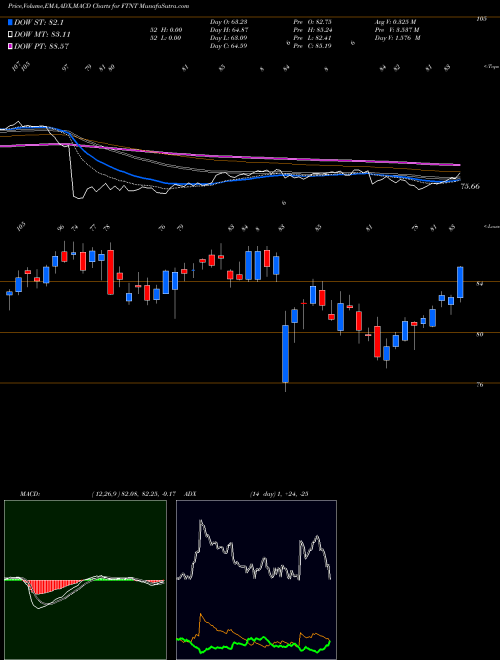
Task: Click the 76 price axis label
Action: [x=479, y=384]
